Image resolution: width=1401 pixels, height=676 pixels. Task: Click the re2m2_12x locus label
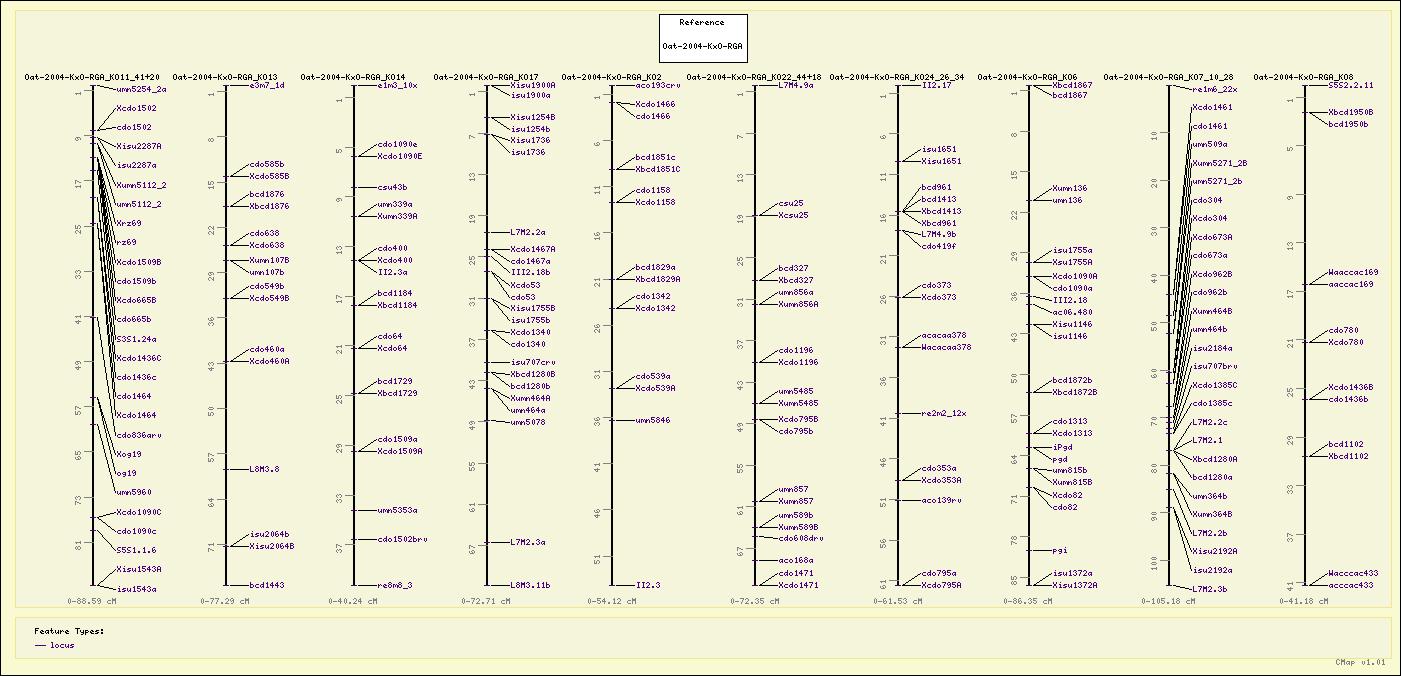coord(944,413)
